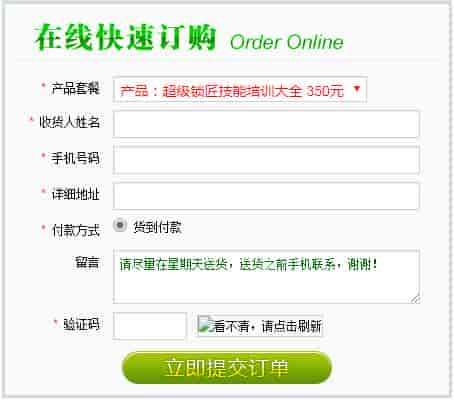The height and width of the screenshot is (400, 454).
Task: Click the textarea resize grip corner
Action: [415, 299]
